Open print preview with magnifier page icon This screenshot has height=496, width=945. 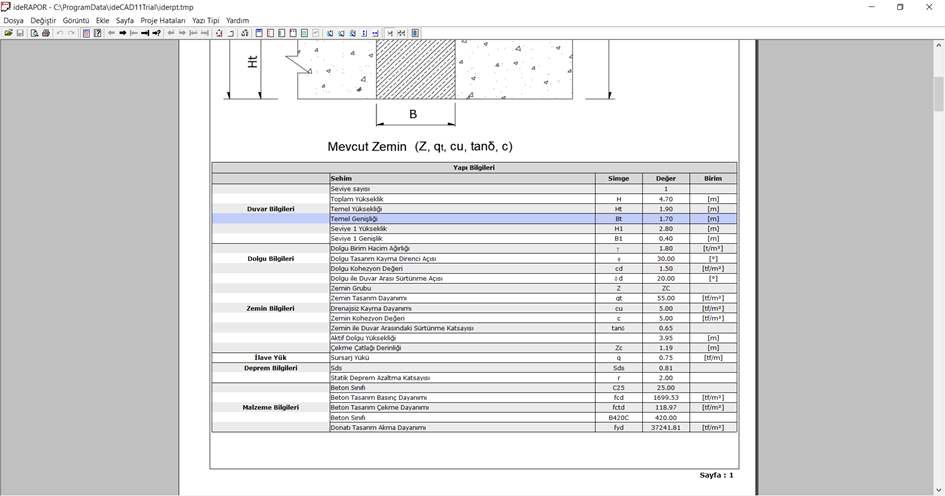pyautogui.click(x=34, y=33)
